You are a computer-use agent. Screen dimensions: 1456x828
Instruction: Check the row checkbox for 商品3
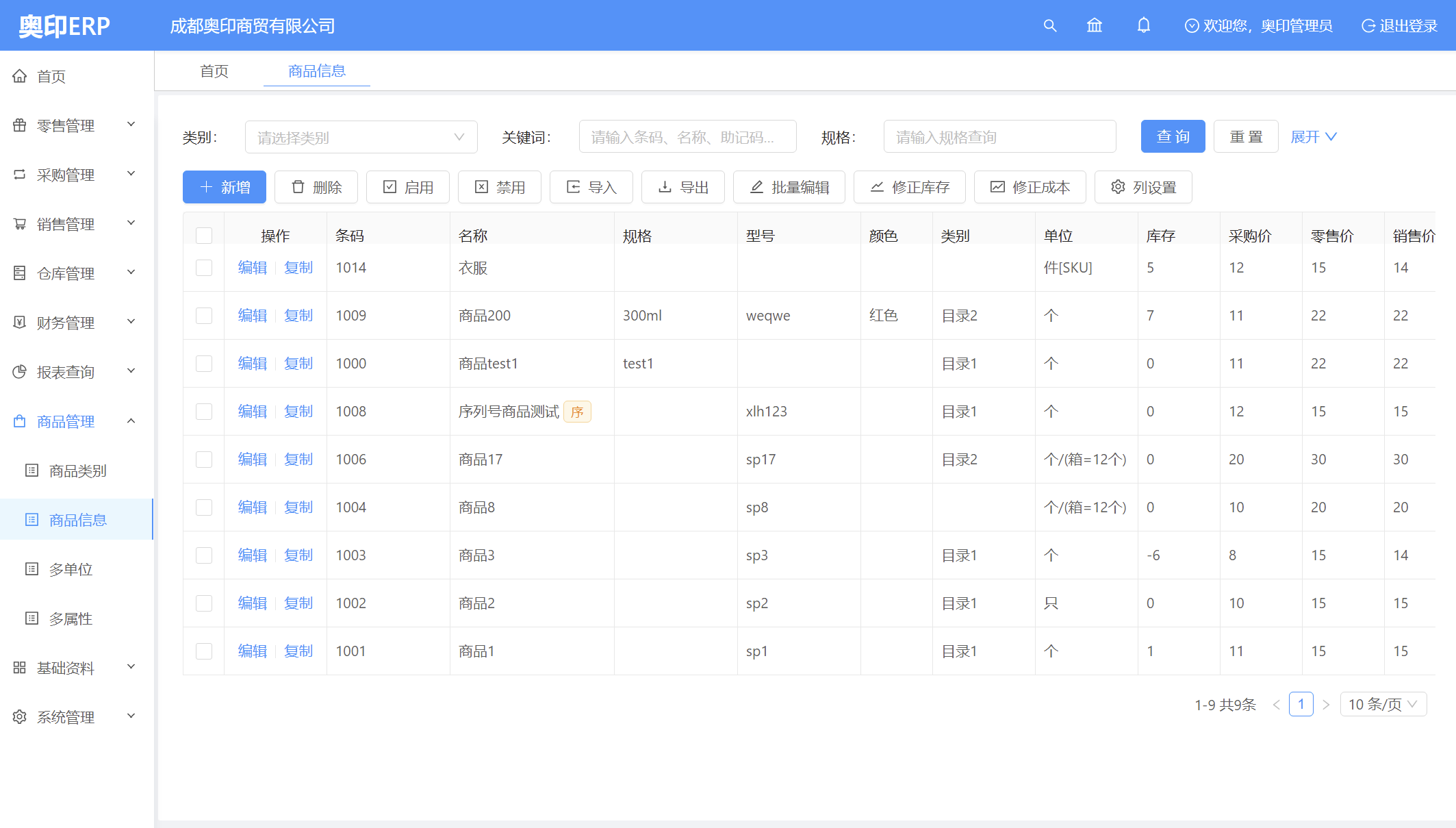pos(204,555)
